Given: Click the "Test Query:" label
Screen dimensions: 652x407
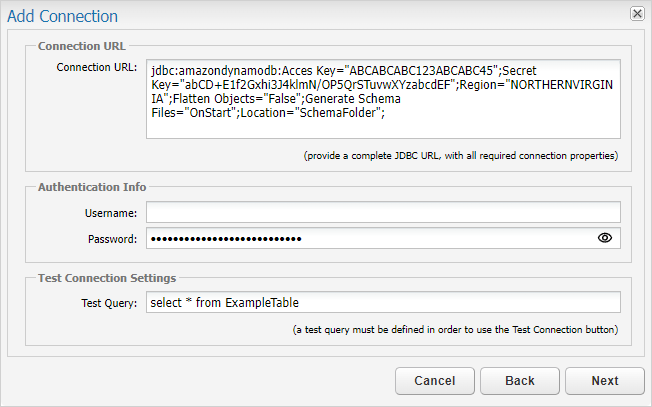Looking at the screenshot, I should click(109, 303).
